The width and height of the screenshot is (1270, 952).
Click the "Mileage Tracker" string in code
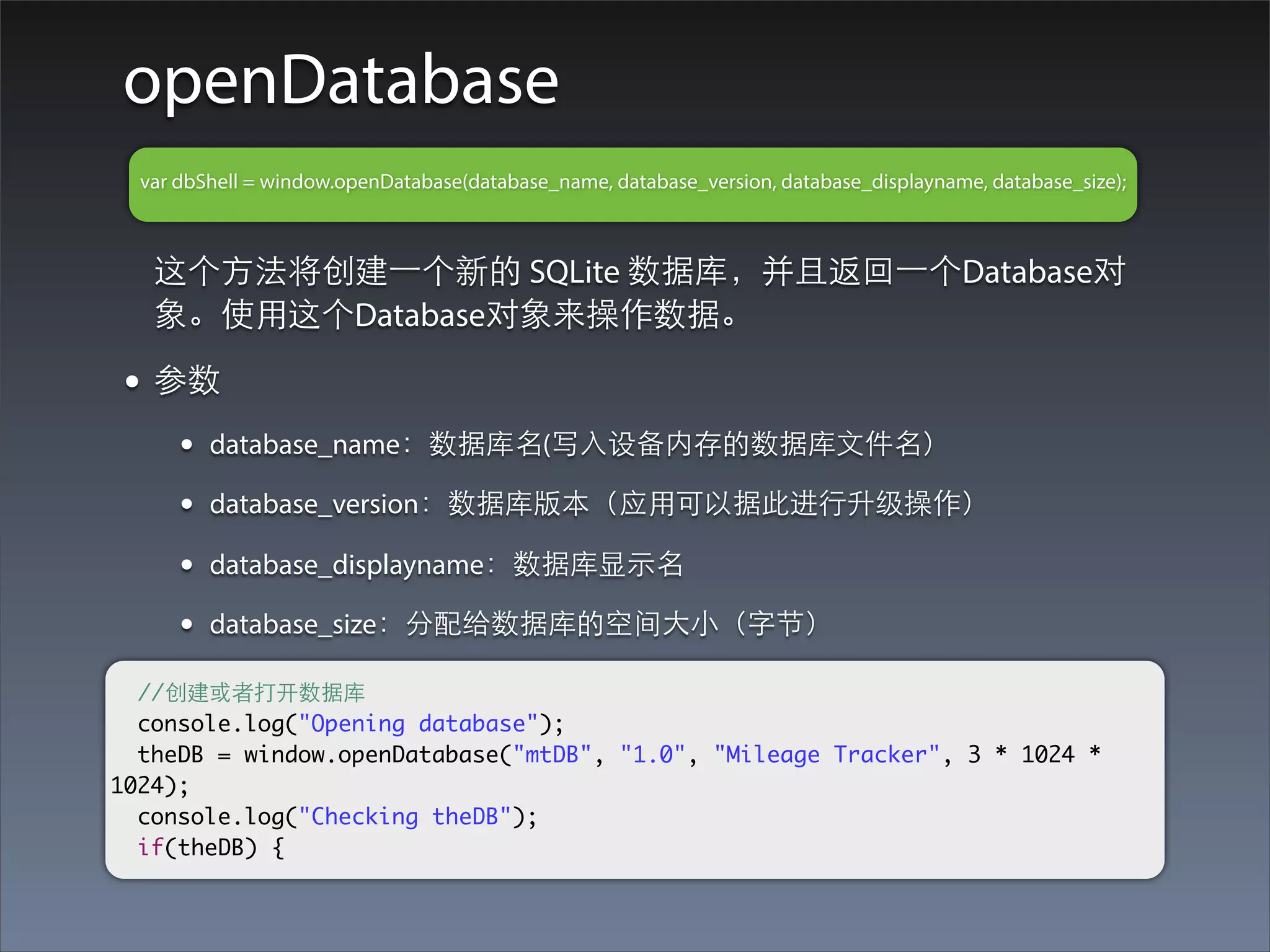(827, 755)
